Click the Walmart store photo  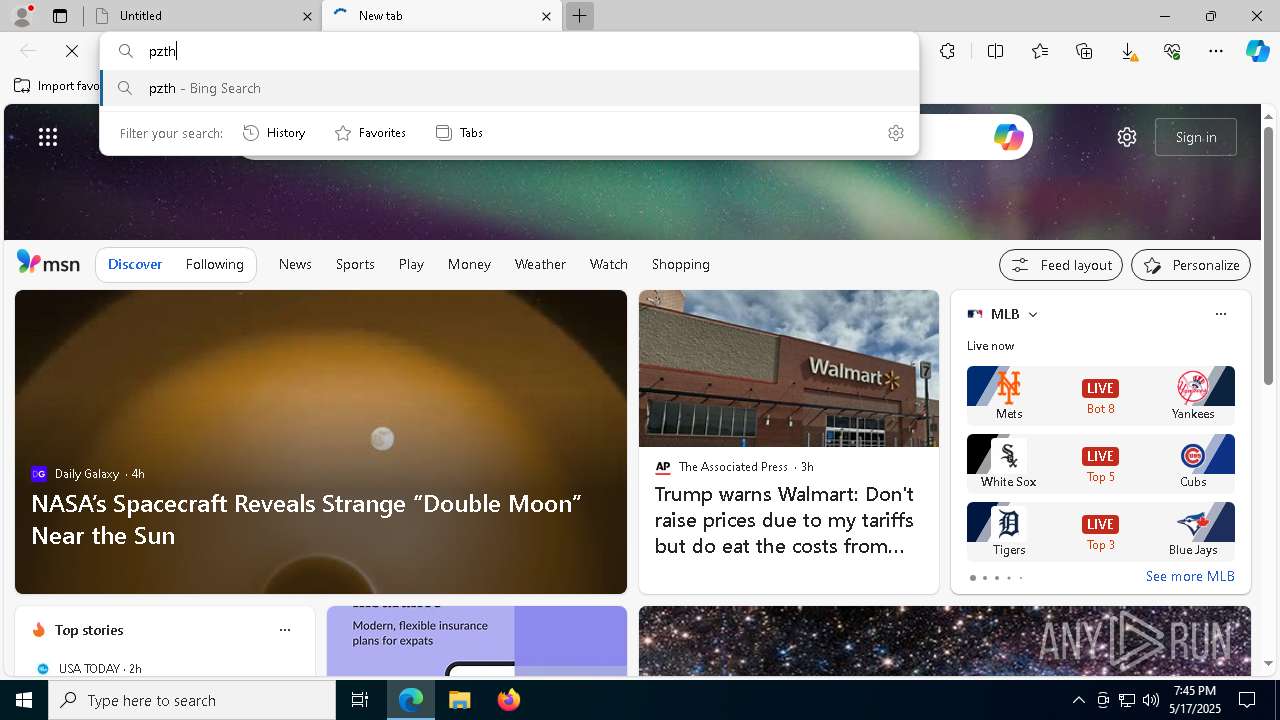789,368
